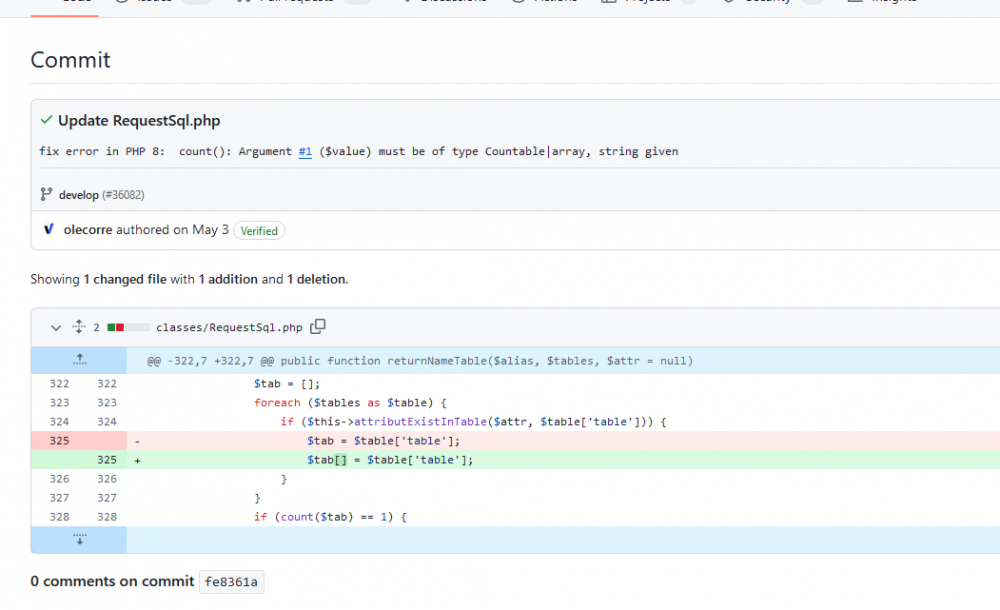Viewport: 1000px width, 610px height.
Task: Copy the classes/RequestSql.php file path
Action: [x=318, y=327]
